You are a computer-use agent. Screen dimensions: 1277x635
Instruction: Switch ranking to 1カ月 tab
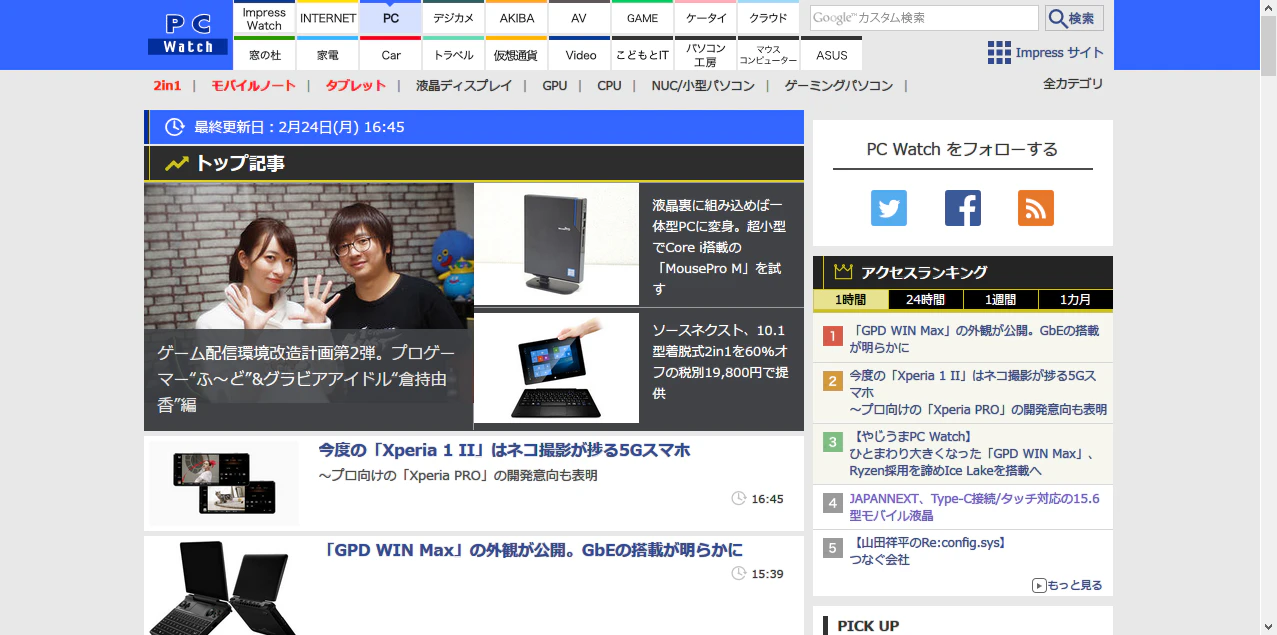pyautogui.click(x=1075, y=300)
